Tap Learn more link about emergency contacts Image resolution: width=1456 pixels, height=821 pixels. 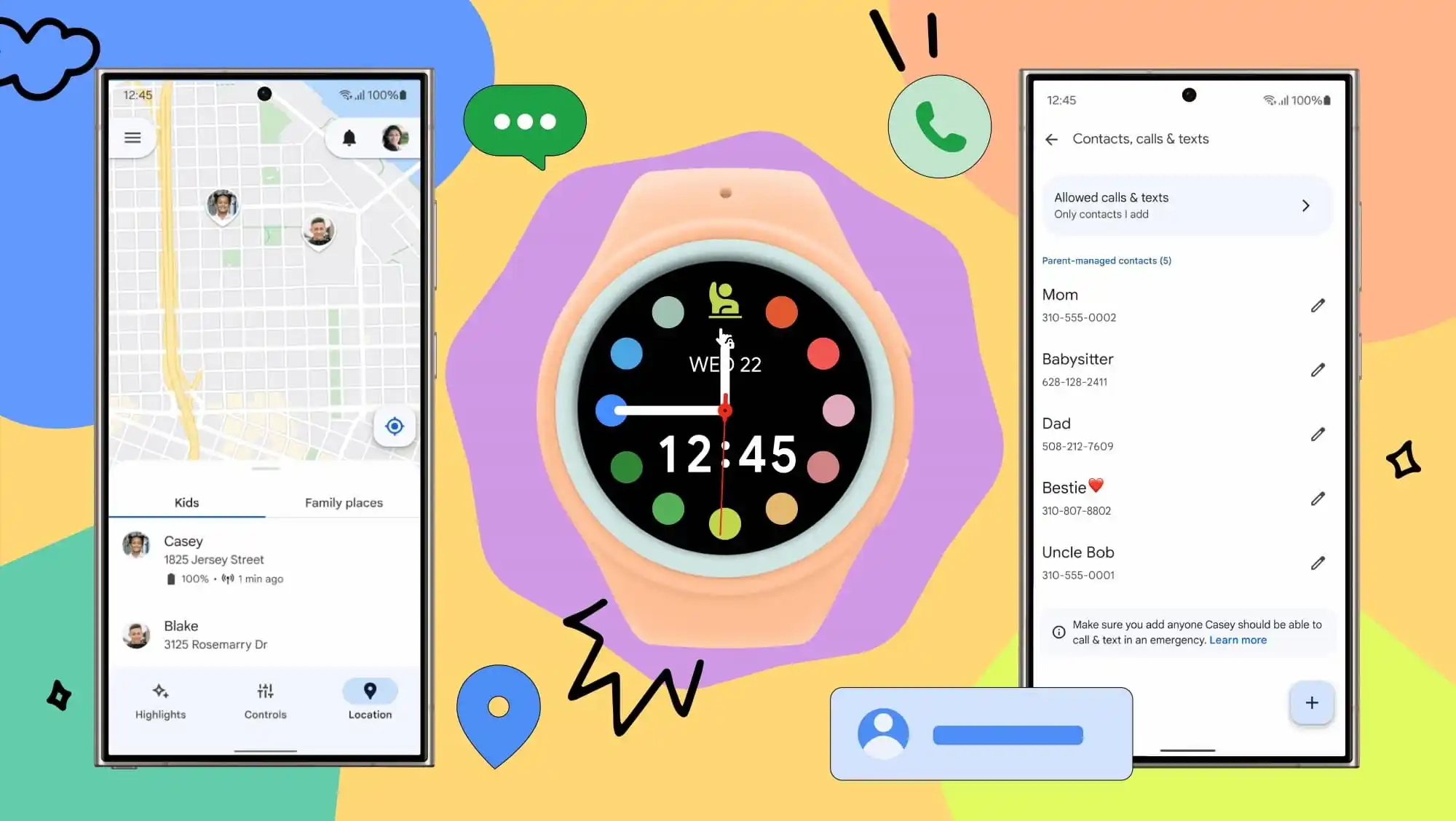tap(1238, 639)
